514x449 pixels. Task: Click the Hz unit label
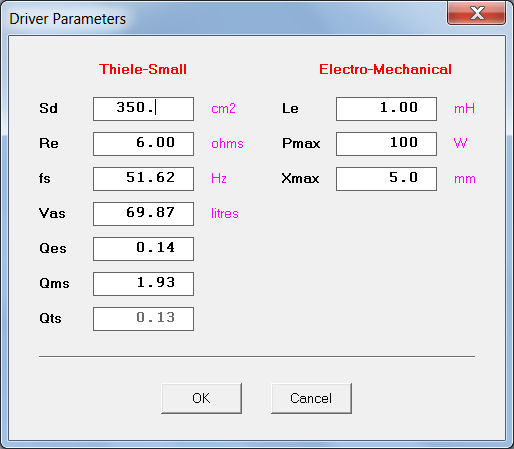pos(219,179)
